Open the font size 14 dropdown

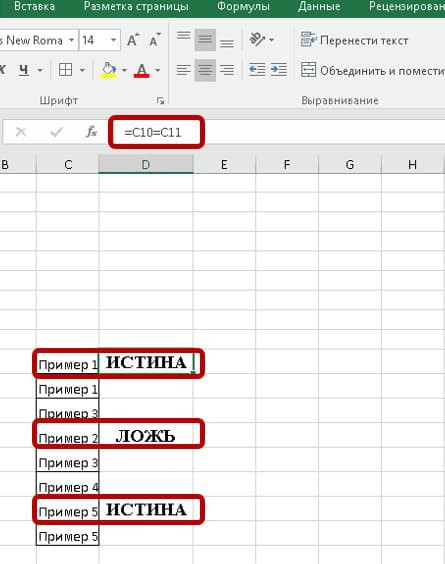point(113,40)
